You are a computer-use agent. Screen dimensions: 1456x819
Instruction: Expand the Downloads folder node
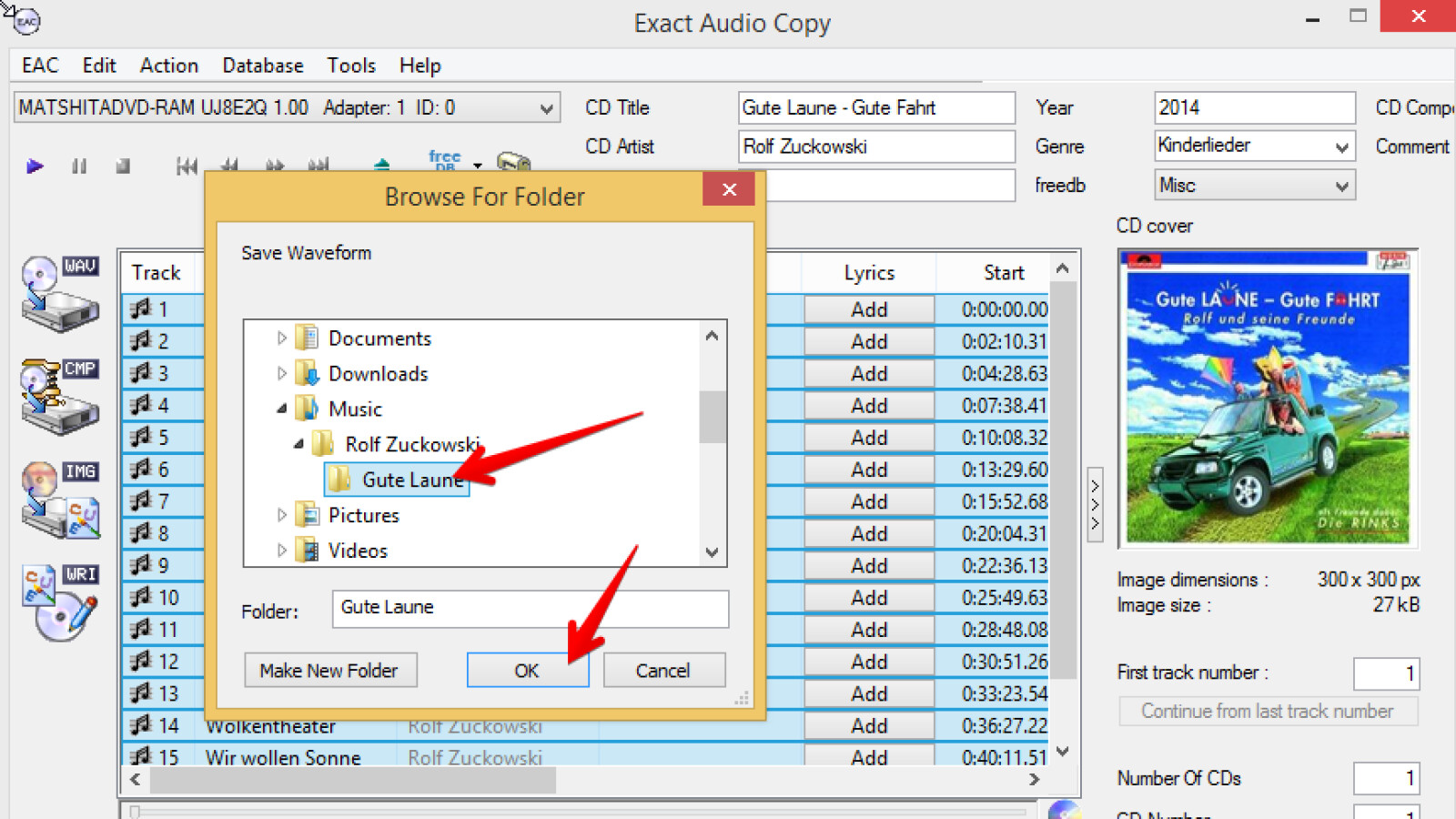point(281,373)
